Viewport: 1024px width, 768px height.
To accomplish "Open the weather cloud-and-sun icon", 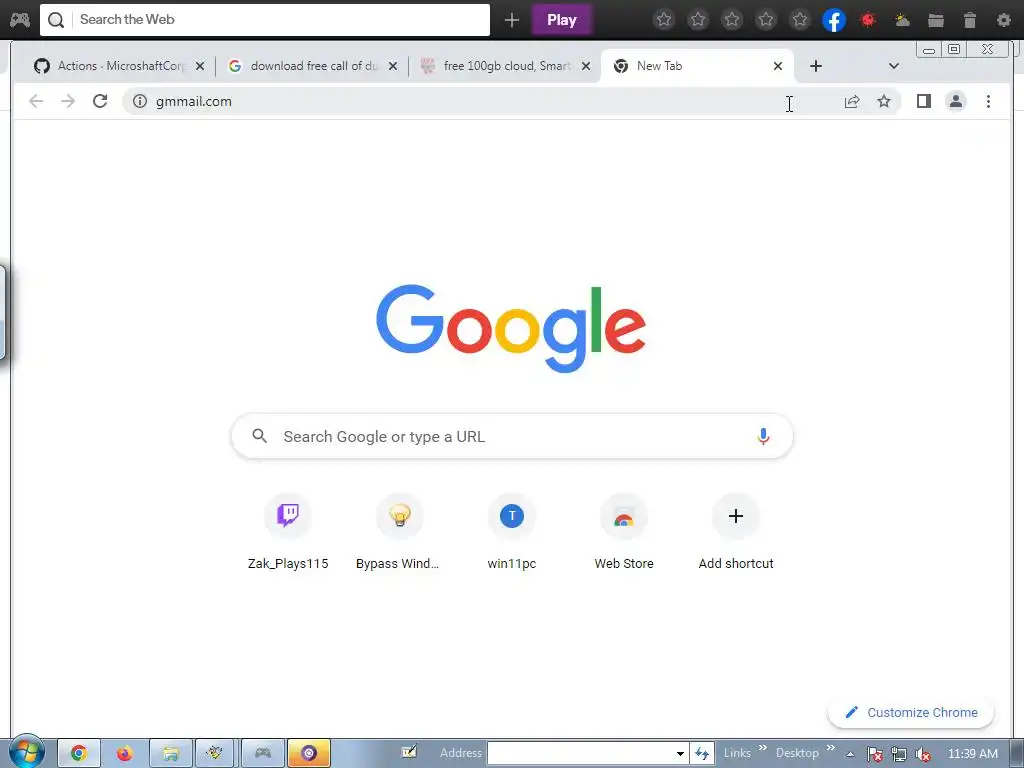I will click(x=902, y=20).
